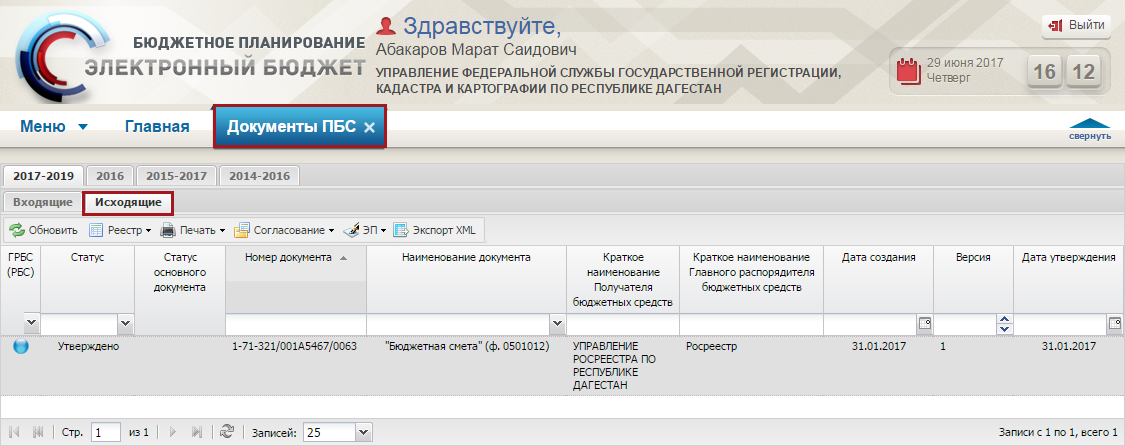This screenshot has width=1125, height=446.
Task: Click the red user profile icon
Action: click(386, 26)
